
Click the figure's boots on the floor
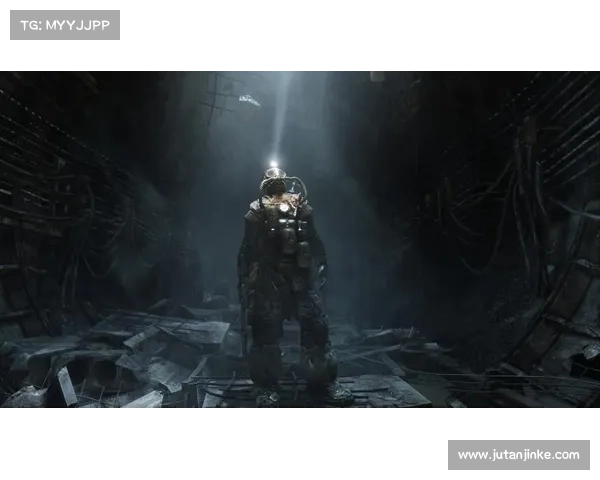[x=300, y=393]
